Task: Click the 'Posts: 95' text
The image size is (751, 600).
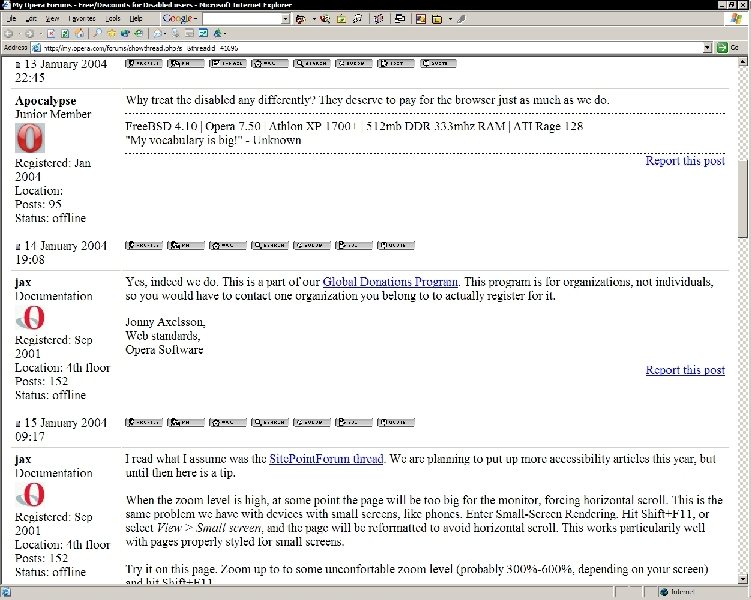Action: (38, 204)
